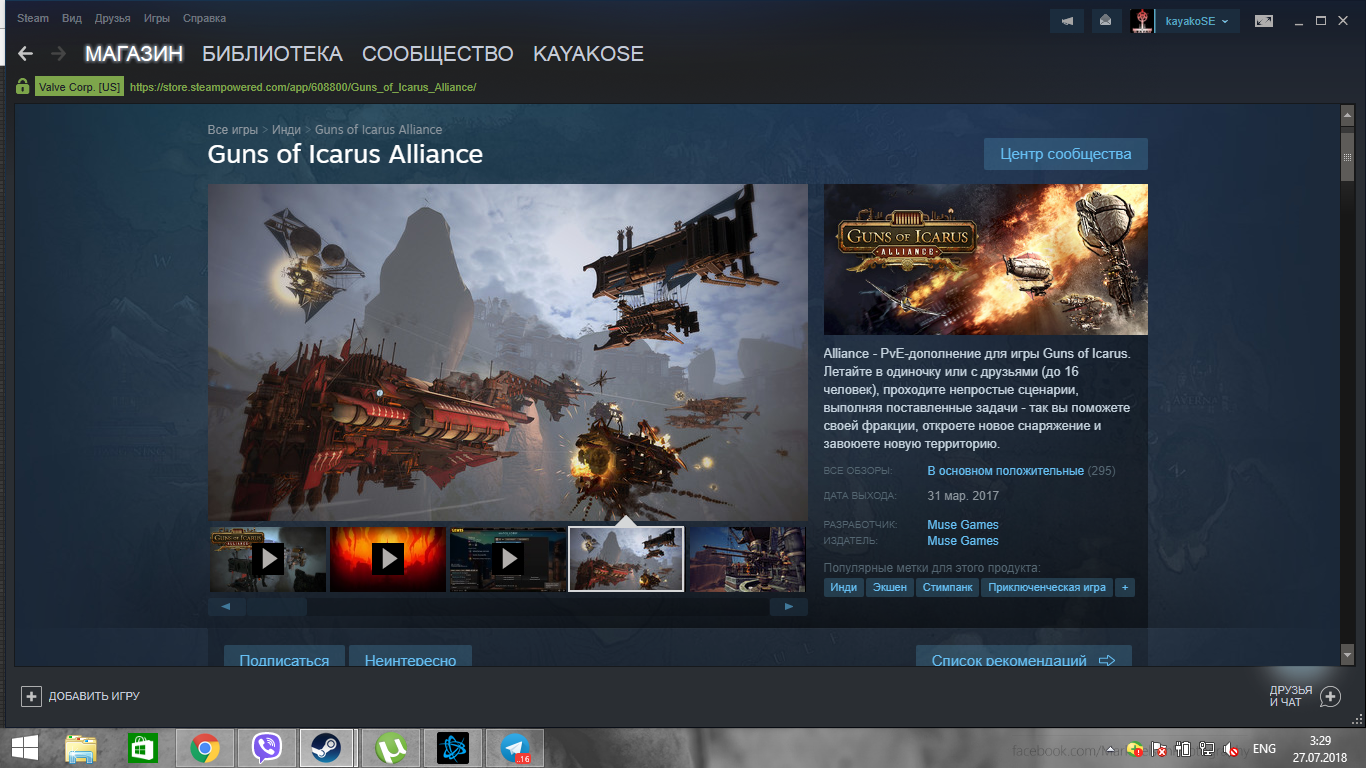Viewport: 1366px width, 768px height.
Task: Click the plus icon to add game
Action: coord(32,696)
